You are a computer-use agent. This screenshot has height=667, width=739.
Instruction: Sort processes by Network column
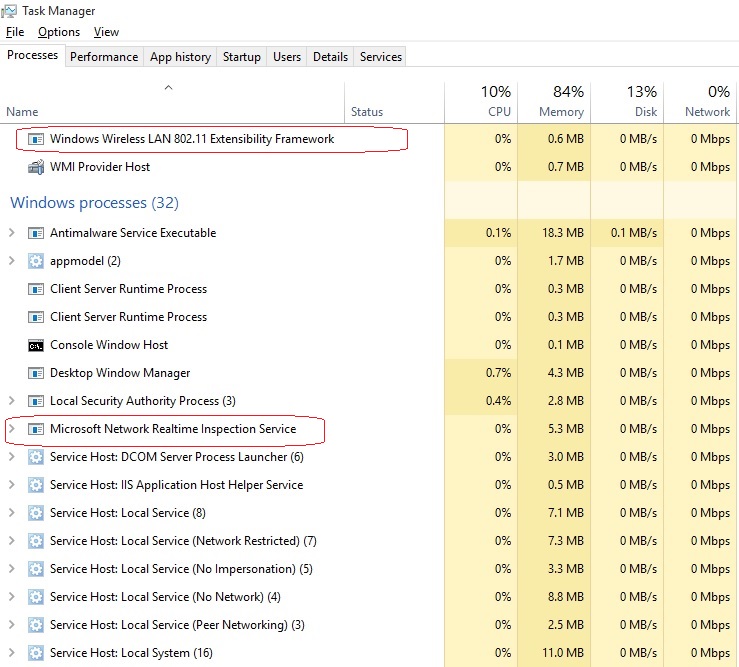[700, 103]
